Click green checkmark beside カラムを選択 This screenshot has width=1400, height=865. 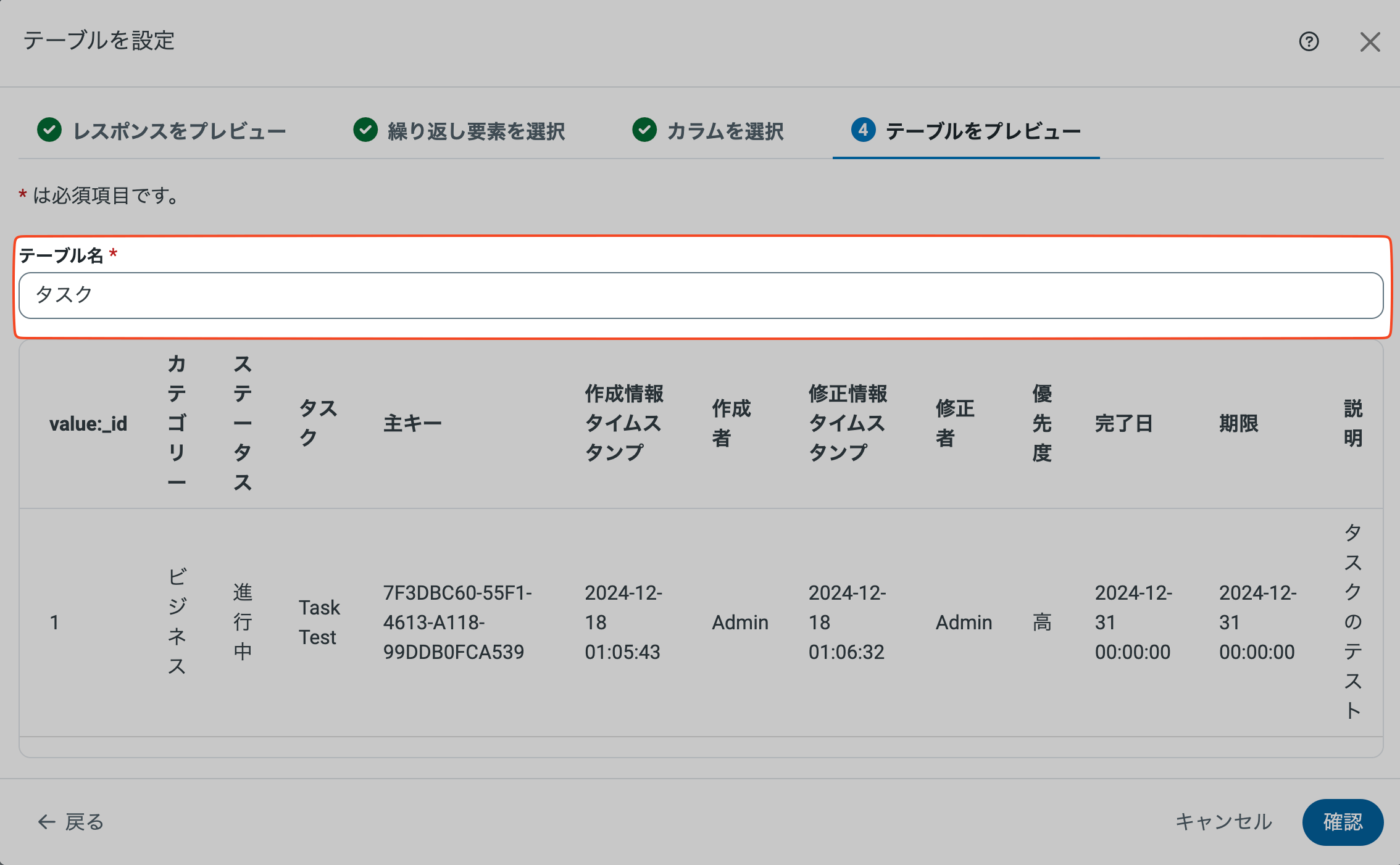point(644,130)
